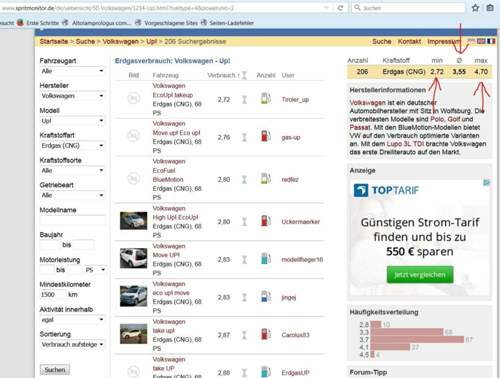Expand Hersteller dropdown showing Volkswagen
The image size is (500, 378).
coord(72,96)
